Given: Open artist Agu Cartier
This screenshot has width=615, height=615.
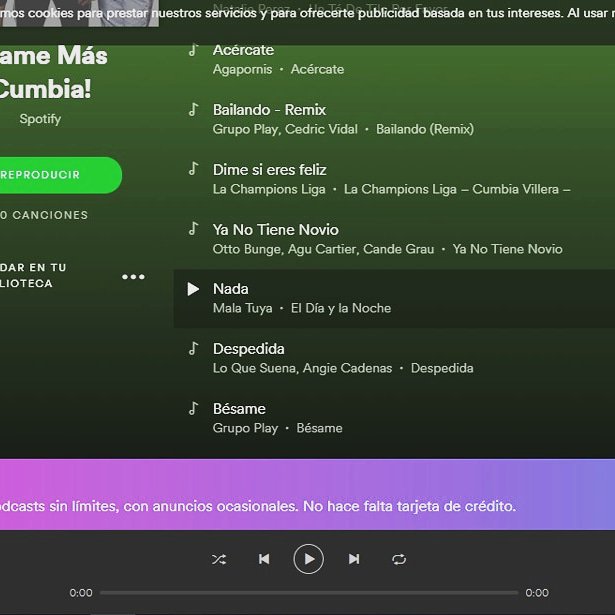Looking at the screenshot, I should [322, 249].
